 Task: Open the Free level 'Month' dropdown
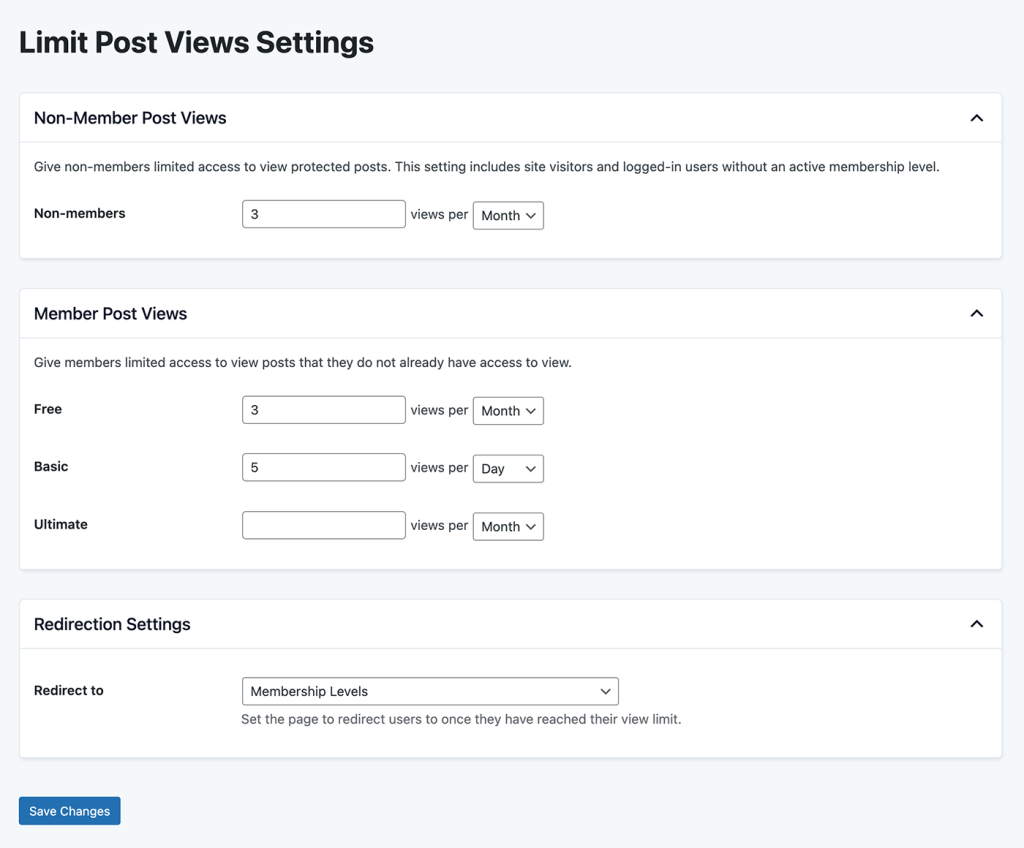coord(508,410)
